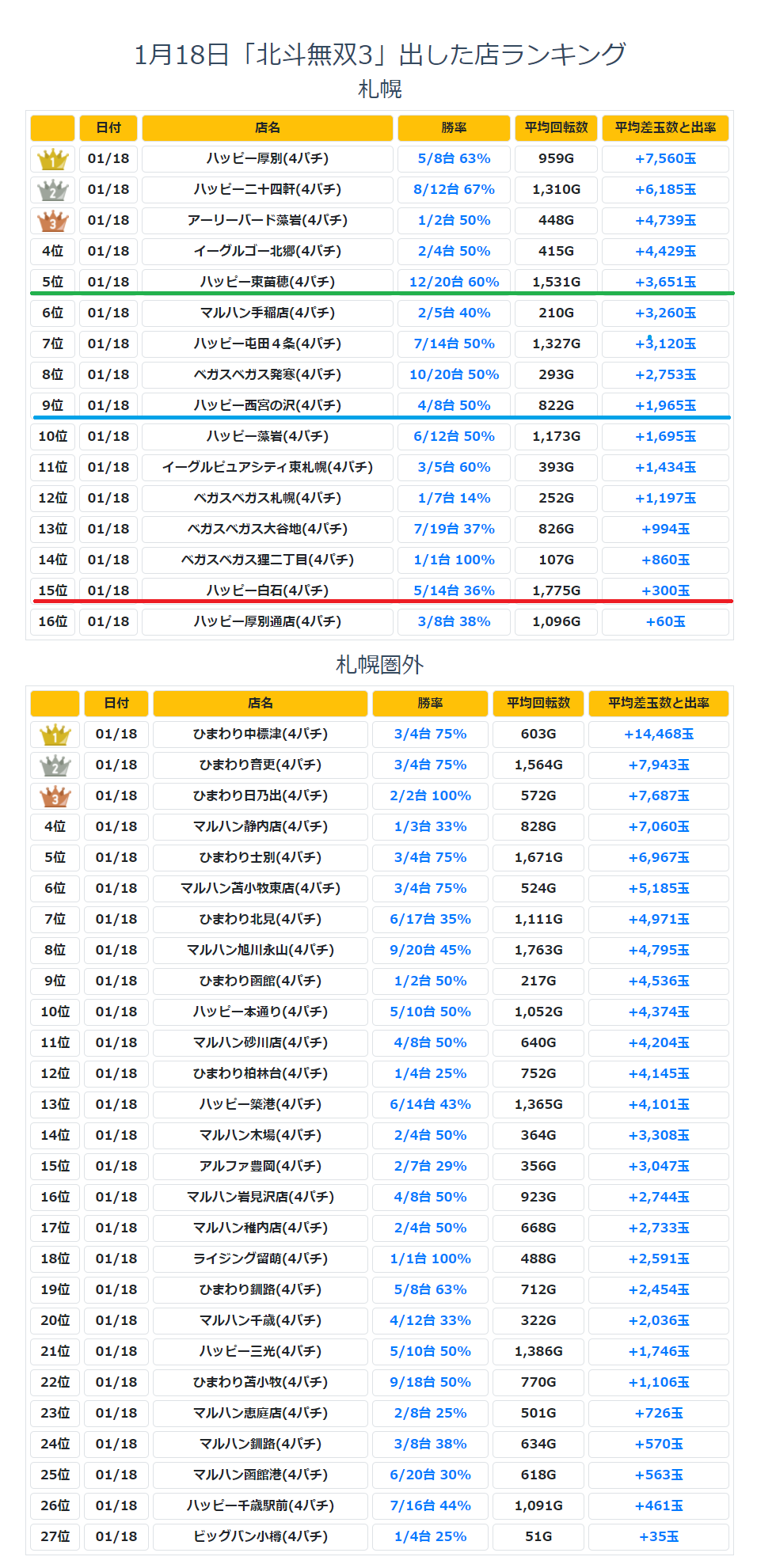Viewport: 776px width, 1568px height.
Task: Select store name イーグルピュアシティ東札幌(4パチ)
Action: 268,467
